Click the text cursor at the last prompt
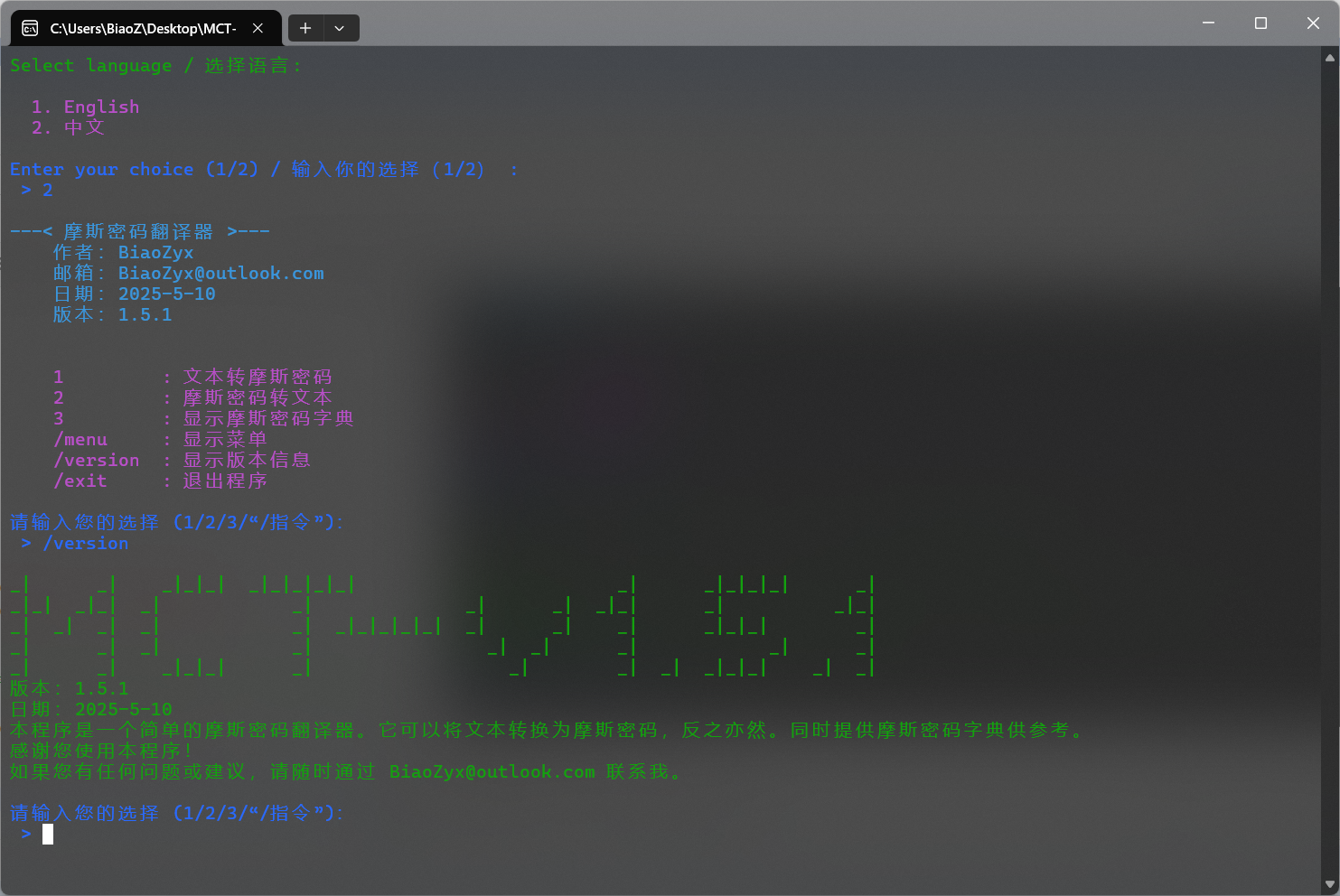The height and width of the screenshot is (896, 1340). (x=48, y=834)
